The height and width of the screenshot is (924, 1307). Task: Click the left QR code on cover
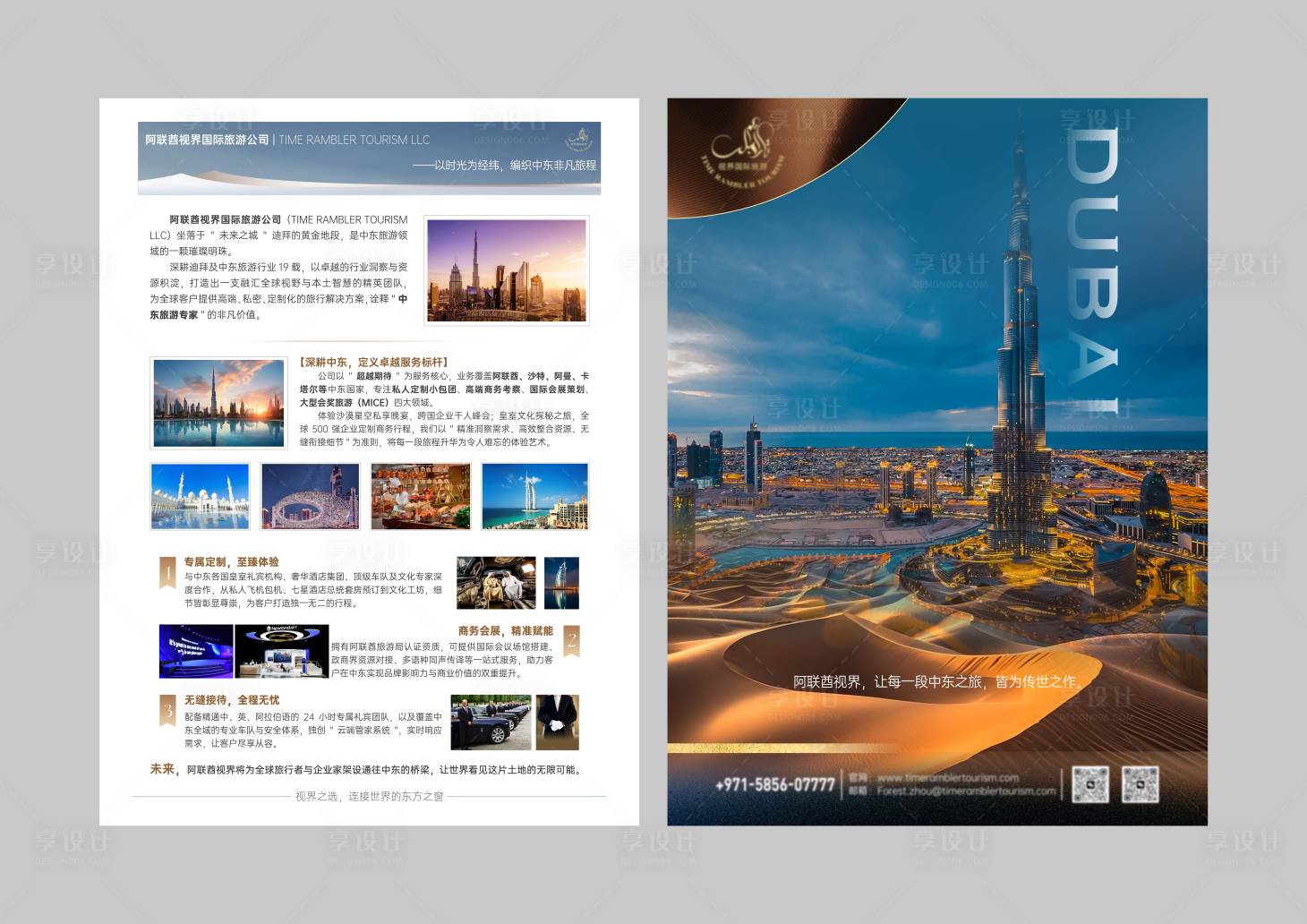1090,784
